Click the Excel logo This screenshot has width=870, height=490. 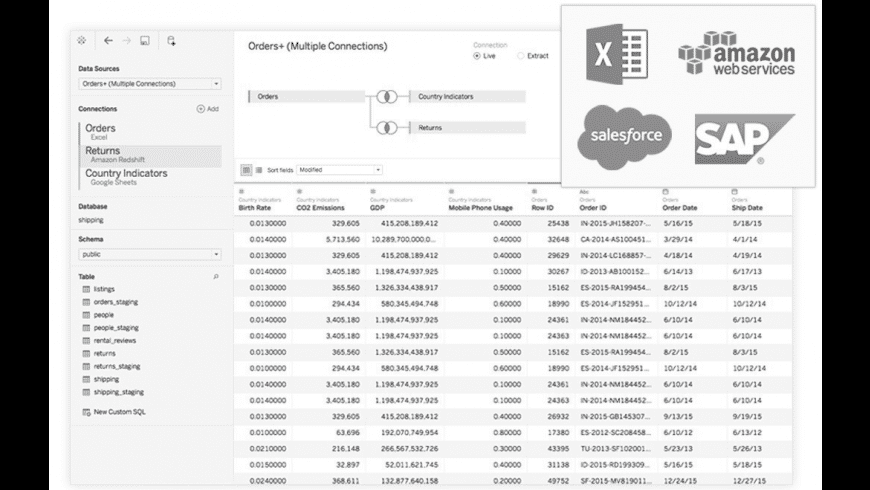[x=617, y=54]
